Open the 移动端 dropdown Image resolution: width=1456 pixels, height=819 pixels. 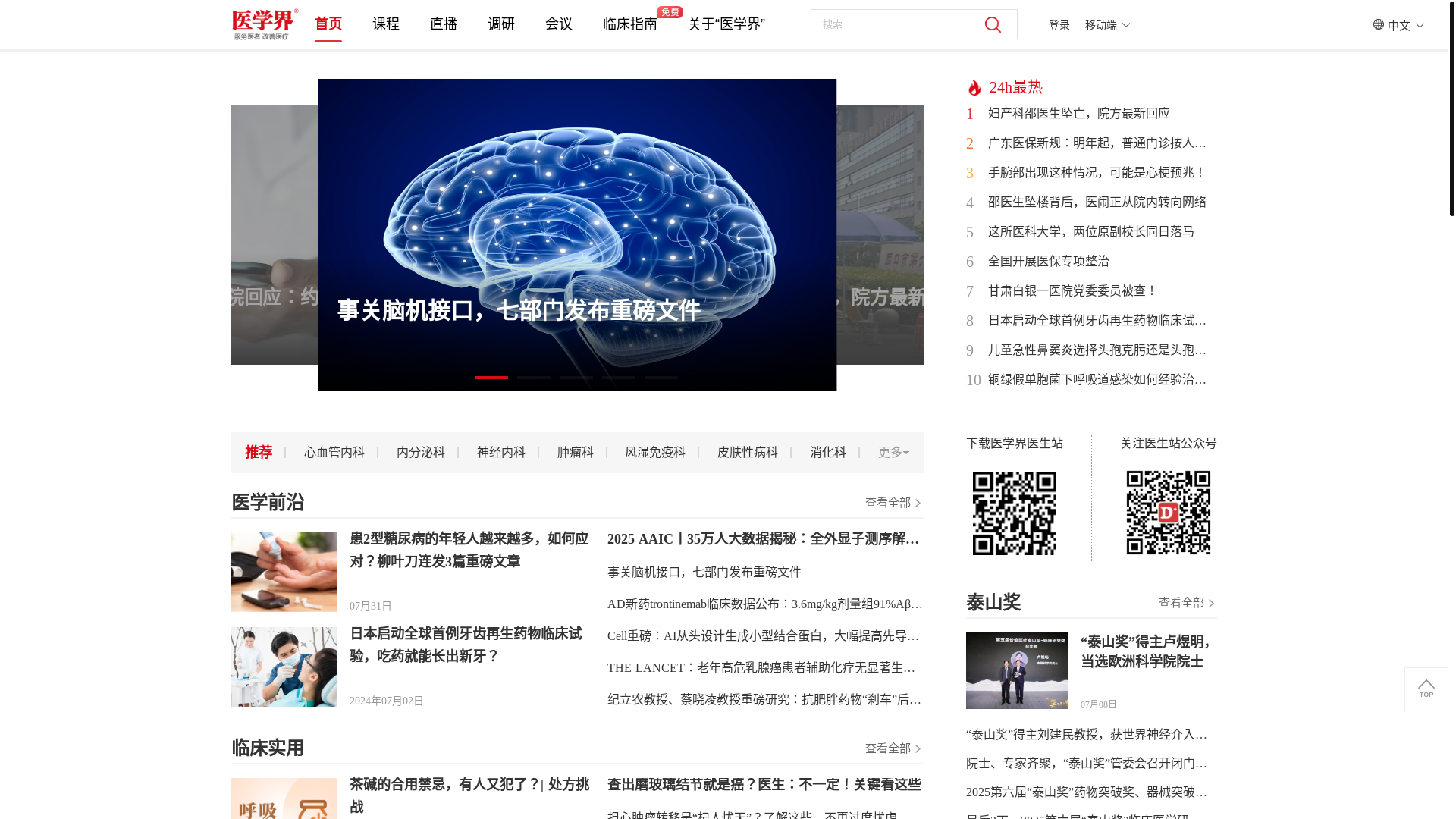(1107, 25)
